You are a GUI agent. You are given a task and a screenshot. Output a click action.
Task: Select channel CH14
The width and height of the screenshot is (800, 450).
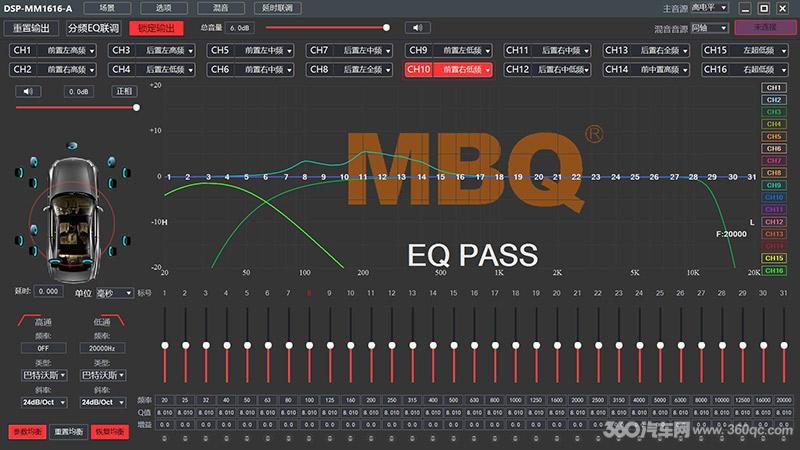616,69
